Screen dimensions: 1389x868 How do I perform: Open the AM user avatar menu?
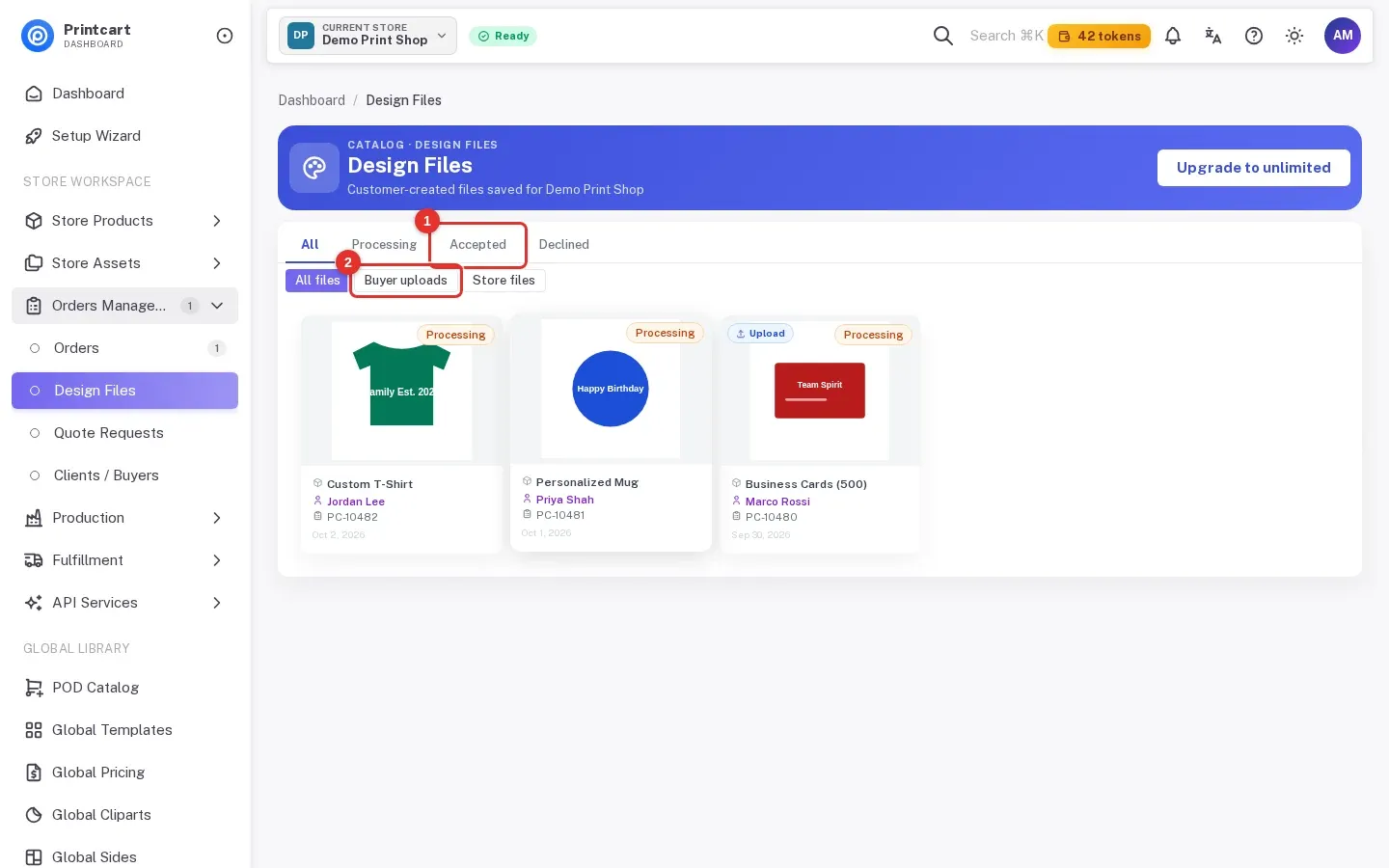coord(1343,36)
